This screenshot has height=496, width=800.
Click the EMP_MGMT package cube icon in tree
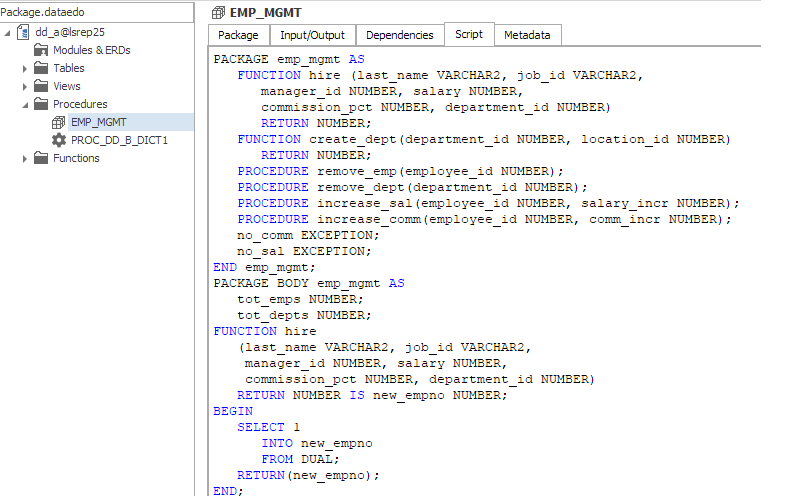point(58,122)
